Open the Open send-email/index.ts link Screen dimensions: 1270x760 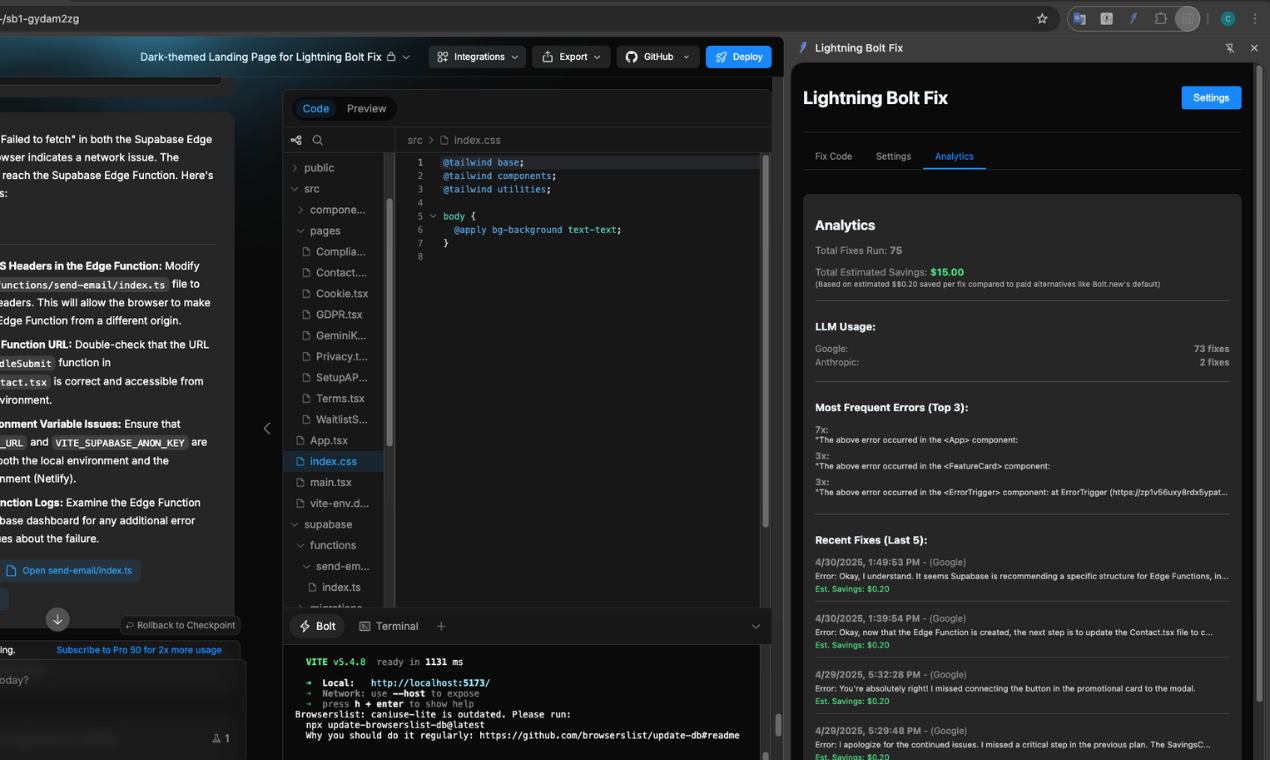pos(72,570)
